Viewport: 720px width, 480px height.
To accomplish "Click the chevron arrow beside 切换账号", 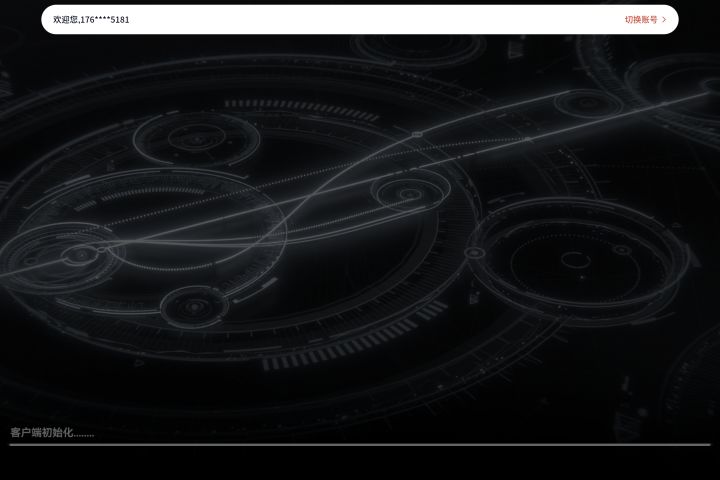I will coord(664,19).
